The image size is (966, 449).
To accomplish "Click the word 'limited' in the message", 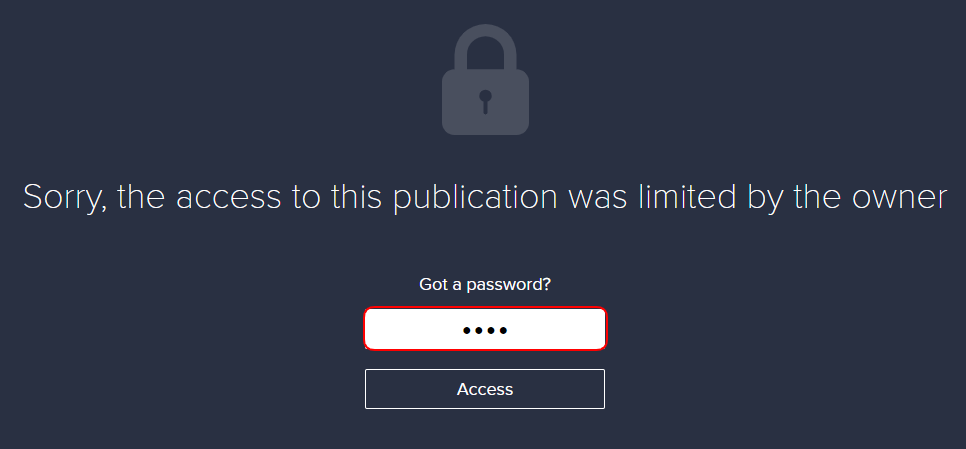I will 686,196.
